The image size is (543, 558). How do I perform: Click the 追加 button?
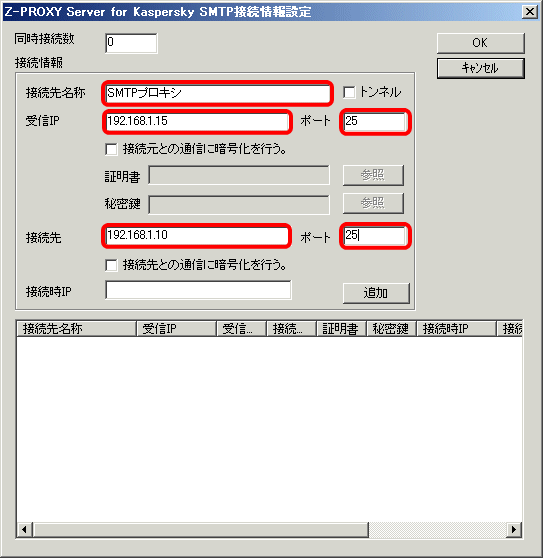point(376,293)
